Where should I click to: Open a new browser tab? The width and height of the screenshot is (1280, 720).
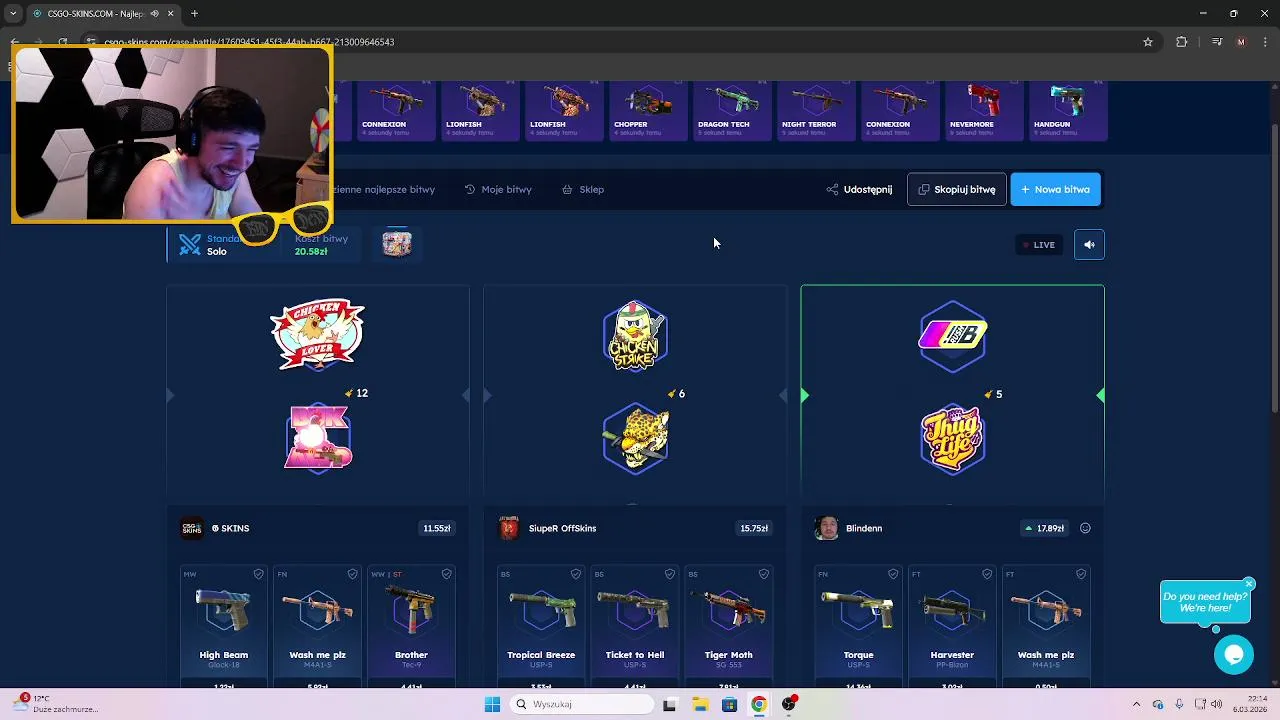194,13
